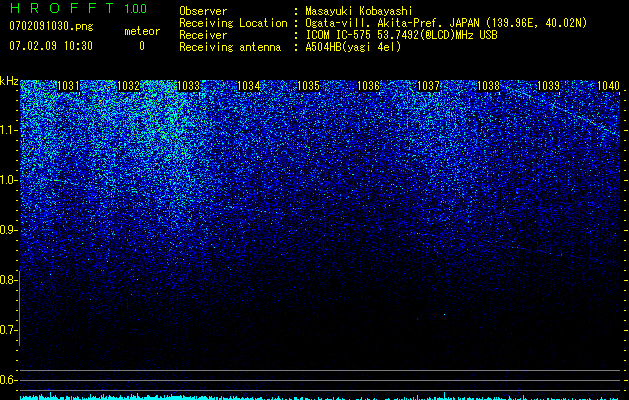The image size is (629, 400).
Task: Click the cyan signal level strip at bottom
Action: (x=320, y=396)
